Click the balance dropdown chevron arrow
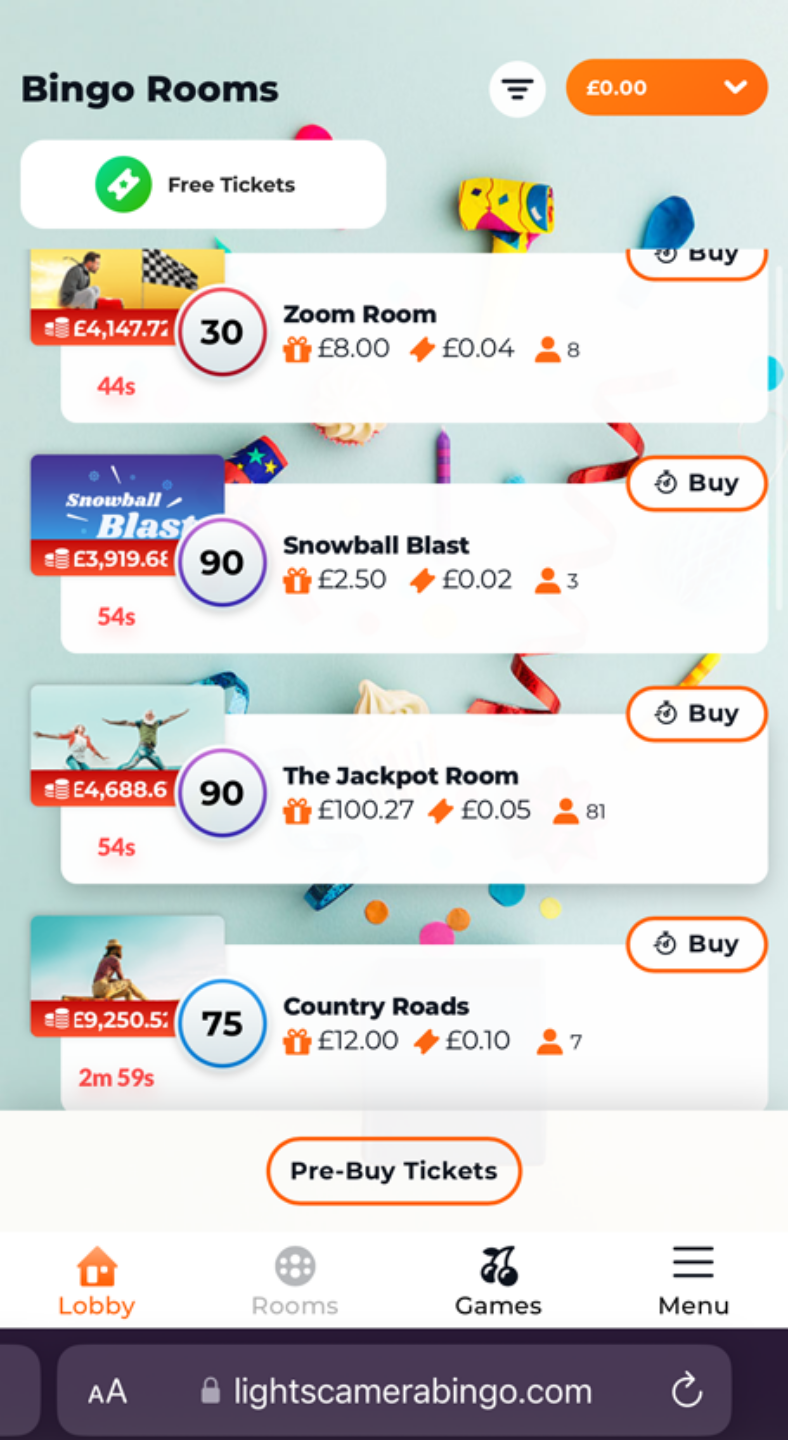 click(736, 88)
